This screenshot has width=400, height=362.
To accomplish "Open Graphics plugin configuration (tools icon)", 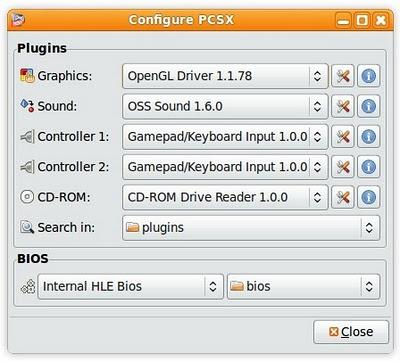I will [343, 76].
